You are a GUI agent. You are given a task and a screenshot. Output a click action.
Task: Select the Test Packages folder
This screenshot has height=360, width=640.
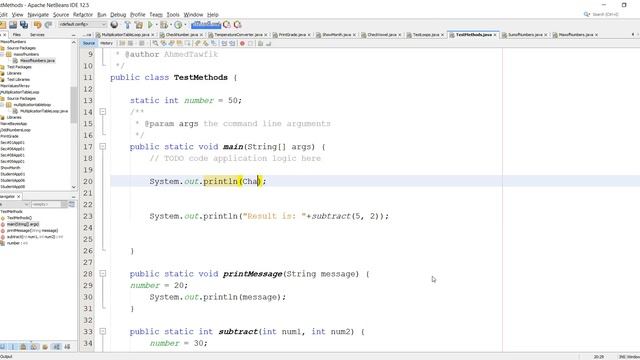tap(19, 67)
